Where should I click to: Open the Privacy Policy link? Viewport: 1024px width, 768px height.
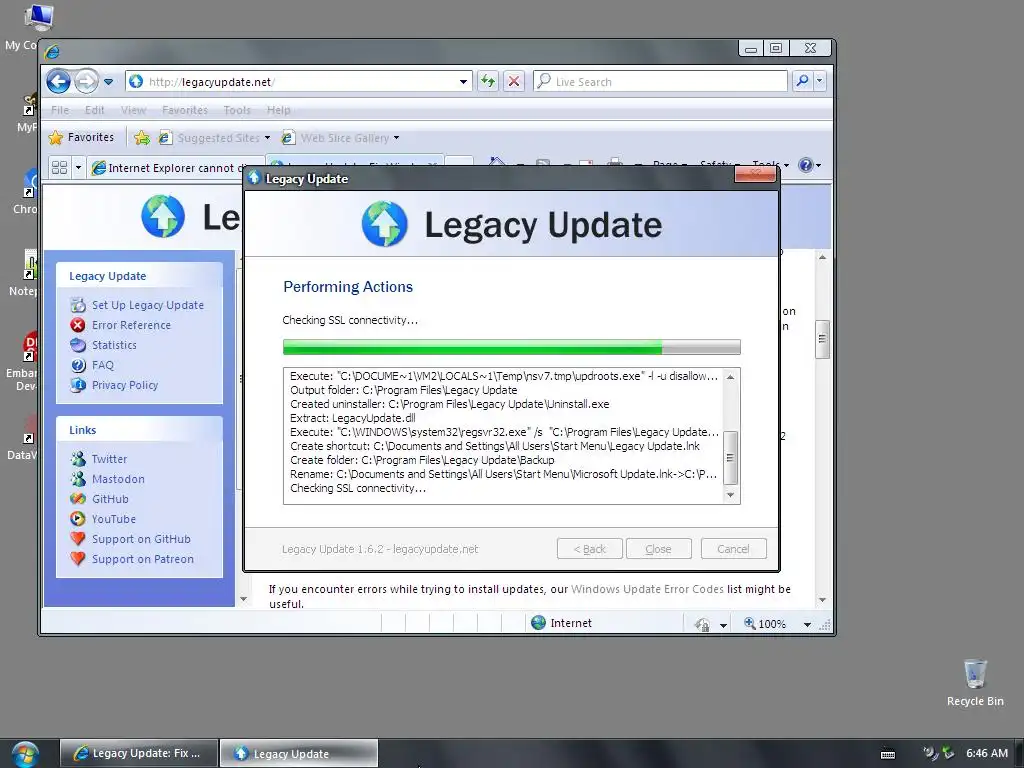coord(125,385)
